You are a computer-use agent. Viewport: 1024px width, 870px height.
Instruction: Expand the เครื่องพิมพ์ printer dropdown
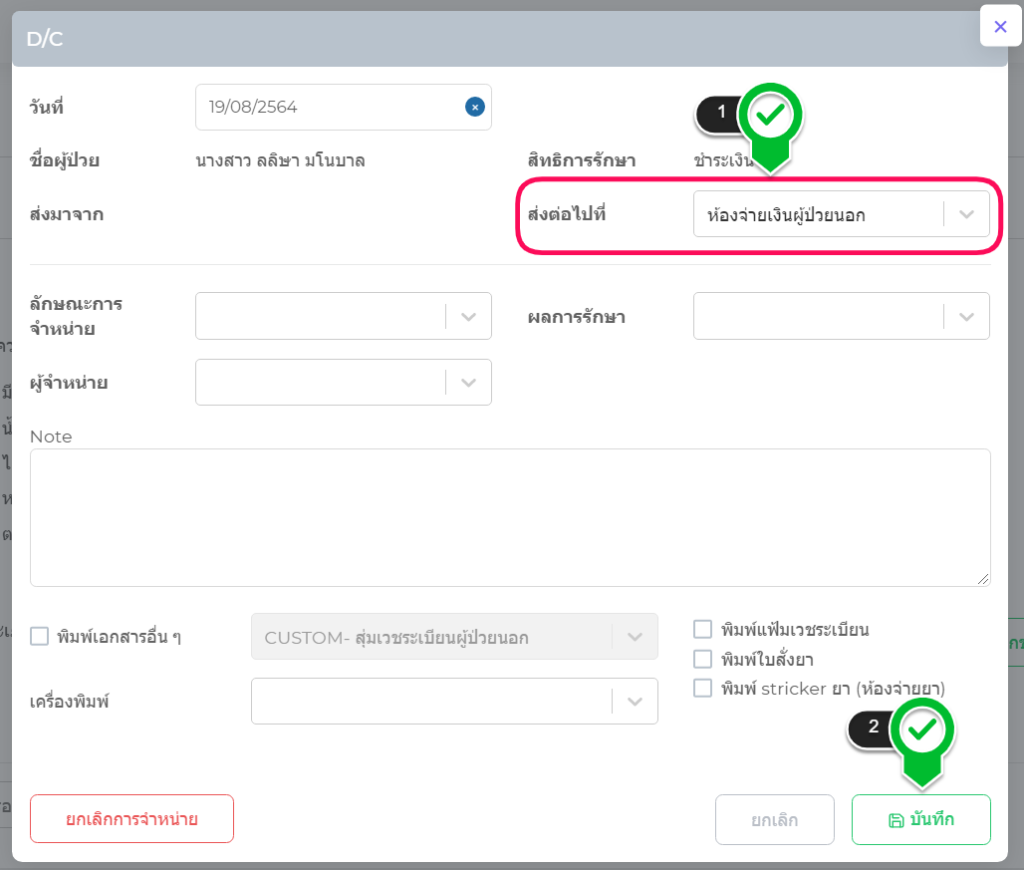pyautogui.click(x=634, y=701)
